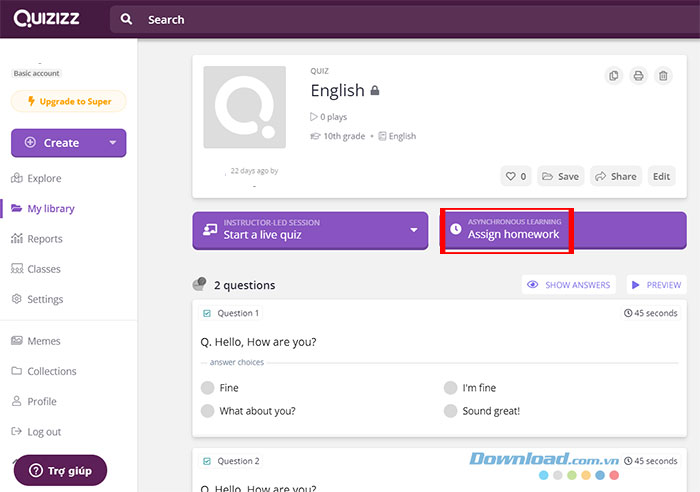700x492 pixels.
Task: Click into the Search field
Action: (400, 19)
